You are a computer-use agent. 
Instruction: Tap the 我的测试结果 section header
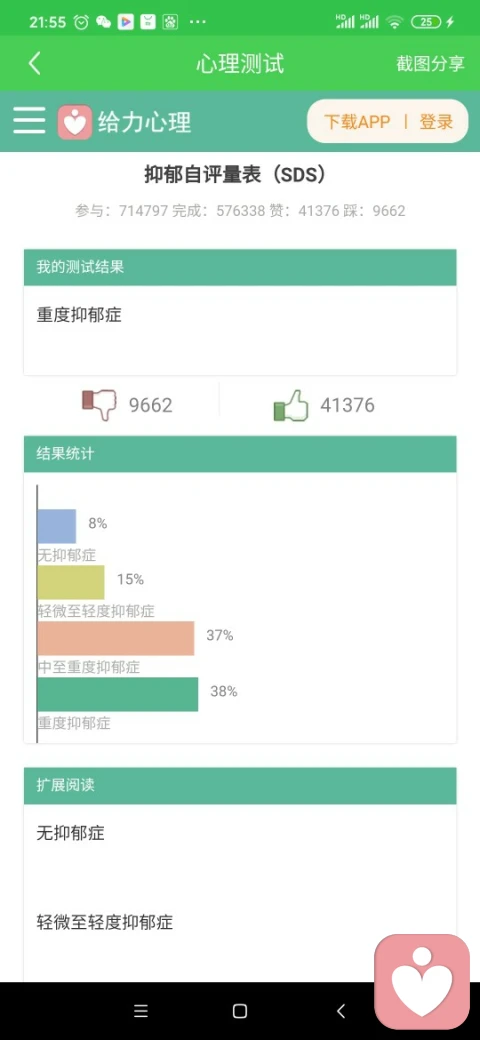(240, 267)
